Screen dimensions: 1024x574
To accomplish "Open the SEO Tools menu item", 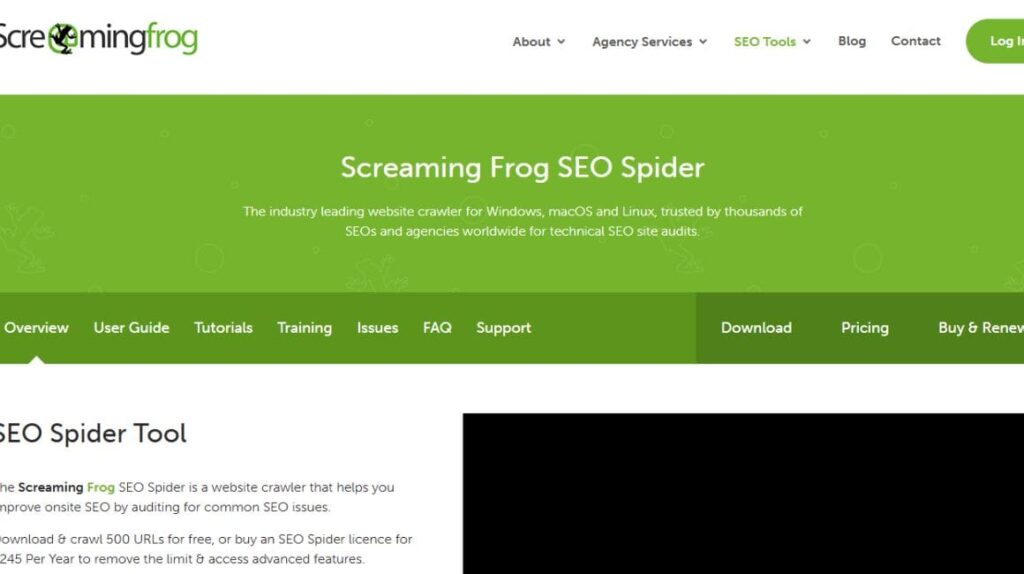I will 765,42.
